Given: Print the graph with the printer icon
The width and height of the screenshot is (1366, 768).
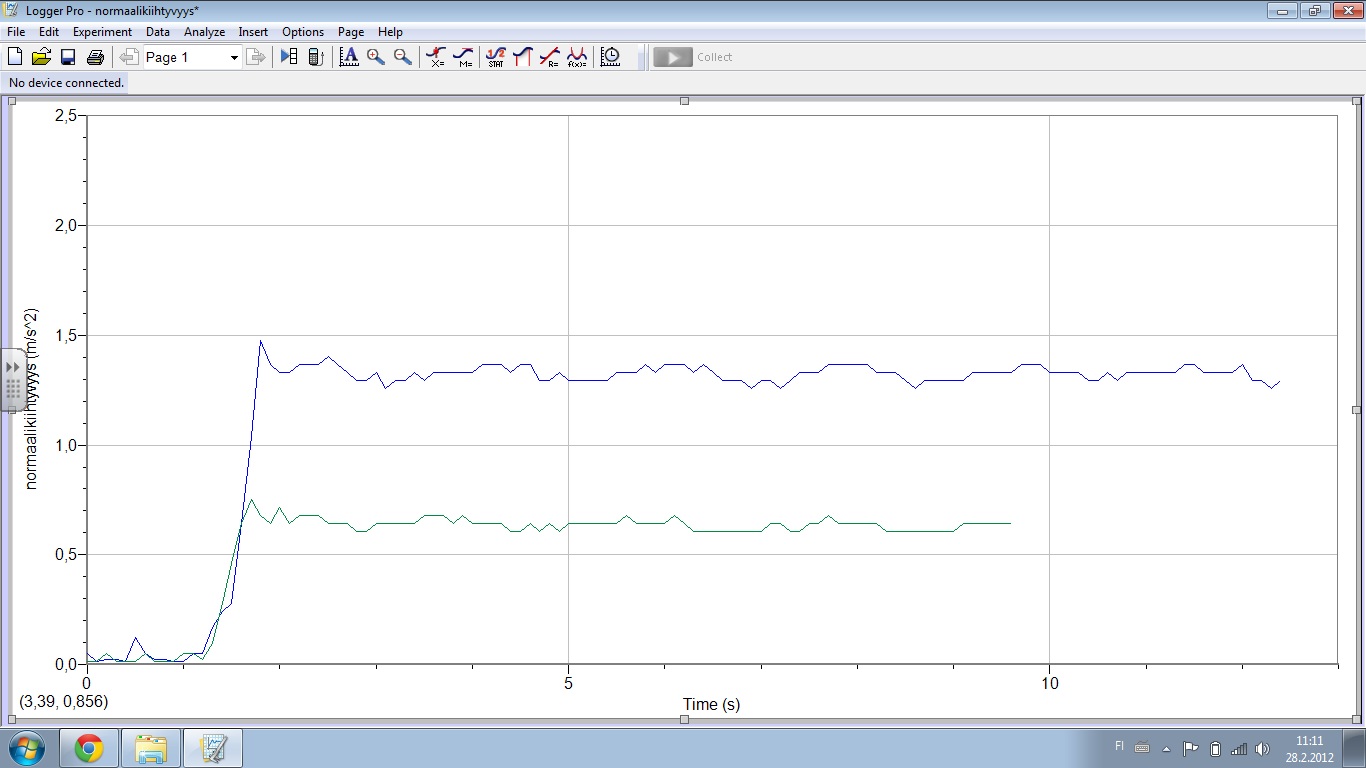Looking at the screenshot, I should point(95,57).
